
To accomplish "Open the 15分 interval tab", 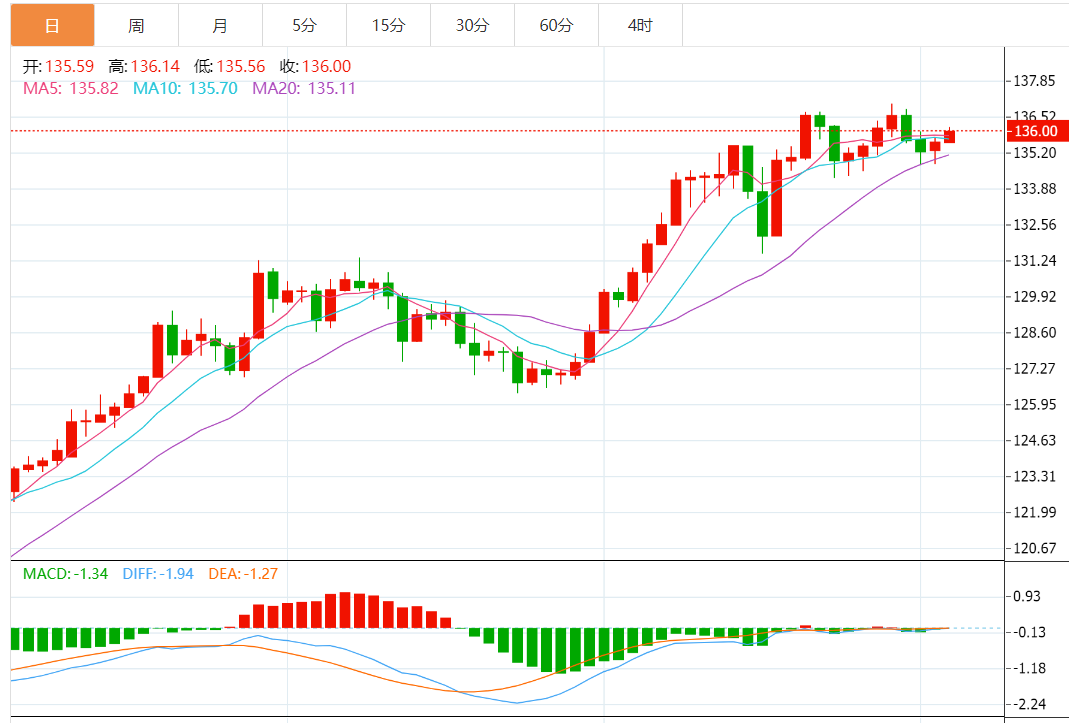I will (x=388, y=25).
